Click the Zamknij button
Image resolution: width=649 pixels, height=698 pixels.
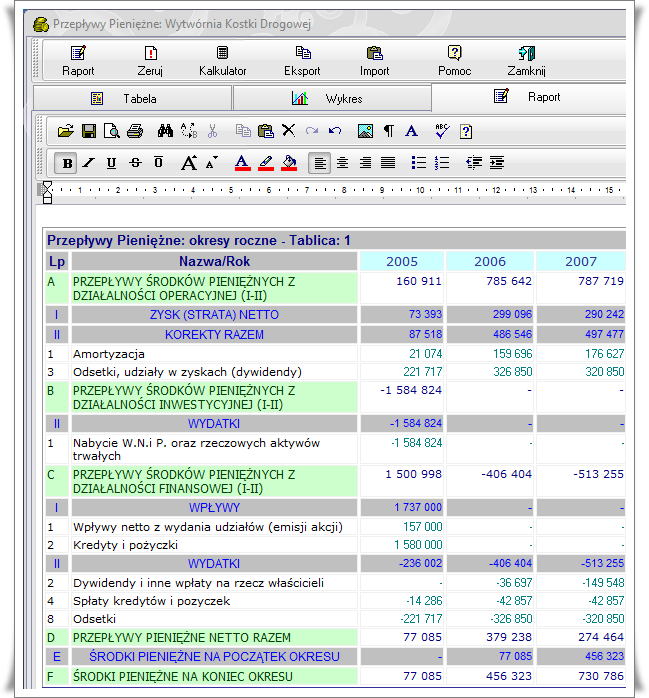click(x=526, y=61)
